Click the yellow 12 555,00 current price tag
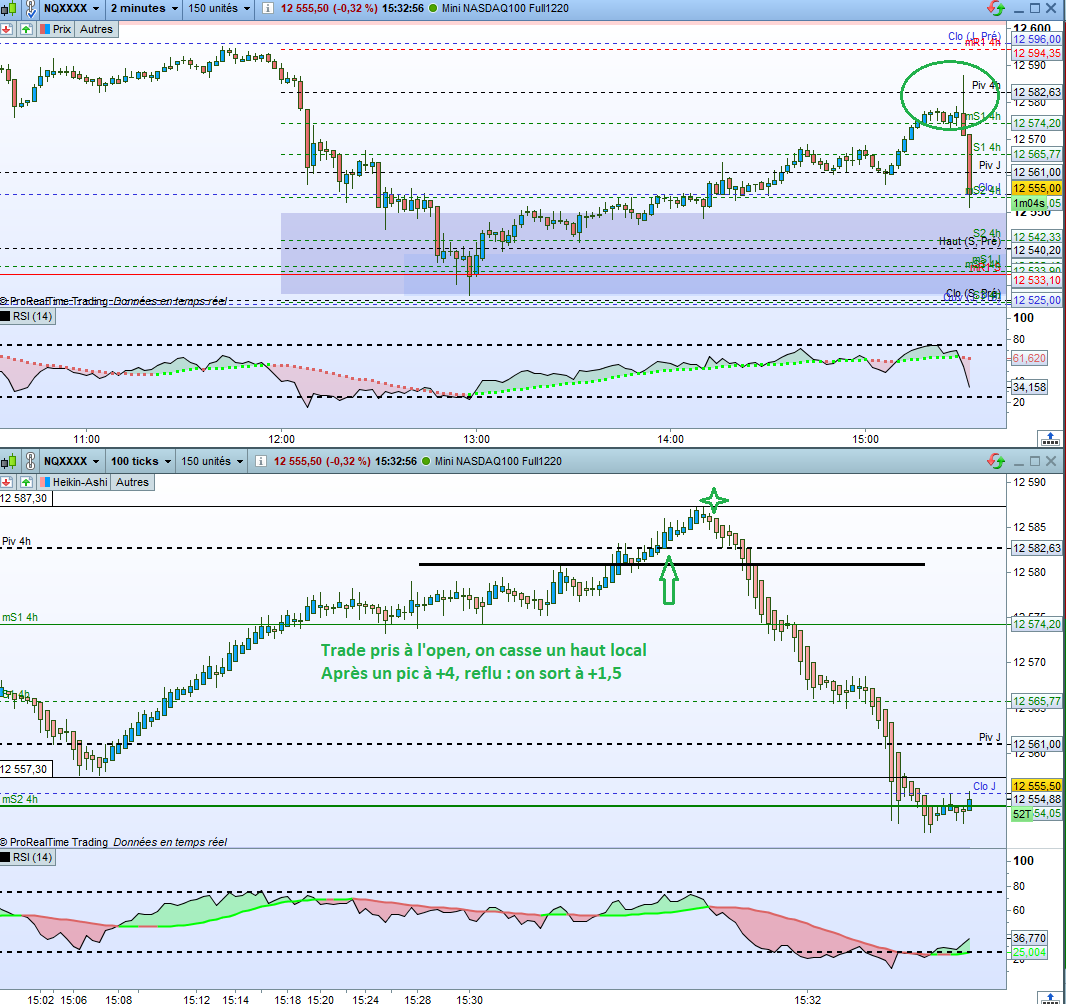The image size is (1066, 1004). (x=1037, y=188)
